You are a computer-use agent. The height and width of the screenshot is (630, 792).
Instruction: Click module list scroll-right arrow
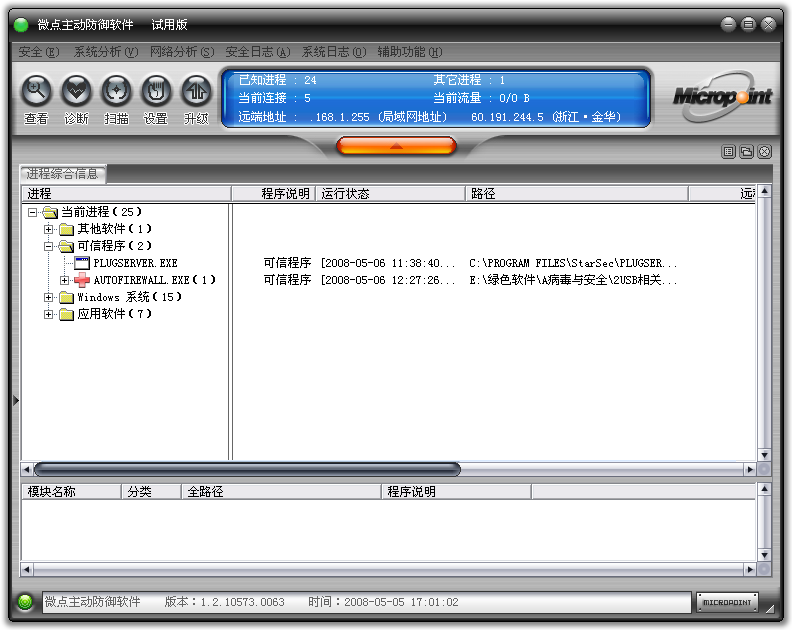click(750, 570)
